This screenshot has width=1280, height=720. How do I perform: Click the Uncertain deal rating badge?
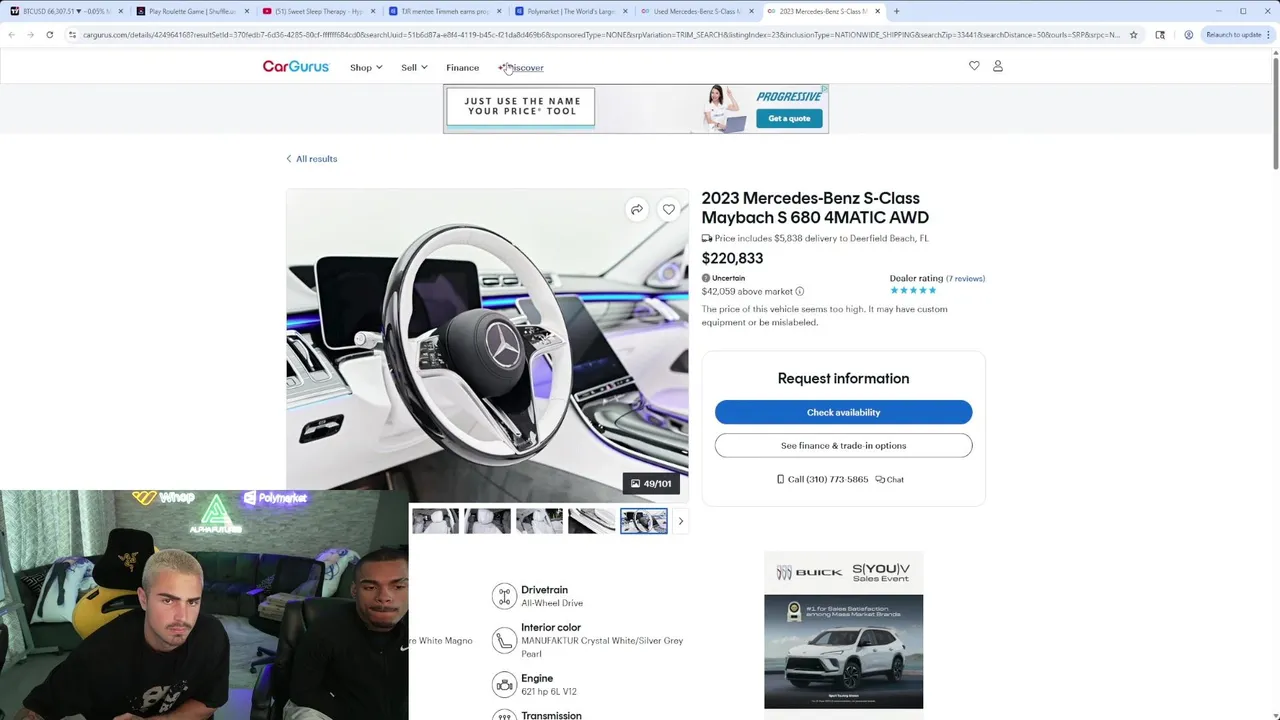(x=723, y=278)
